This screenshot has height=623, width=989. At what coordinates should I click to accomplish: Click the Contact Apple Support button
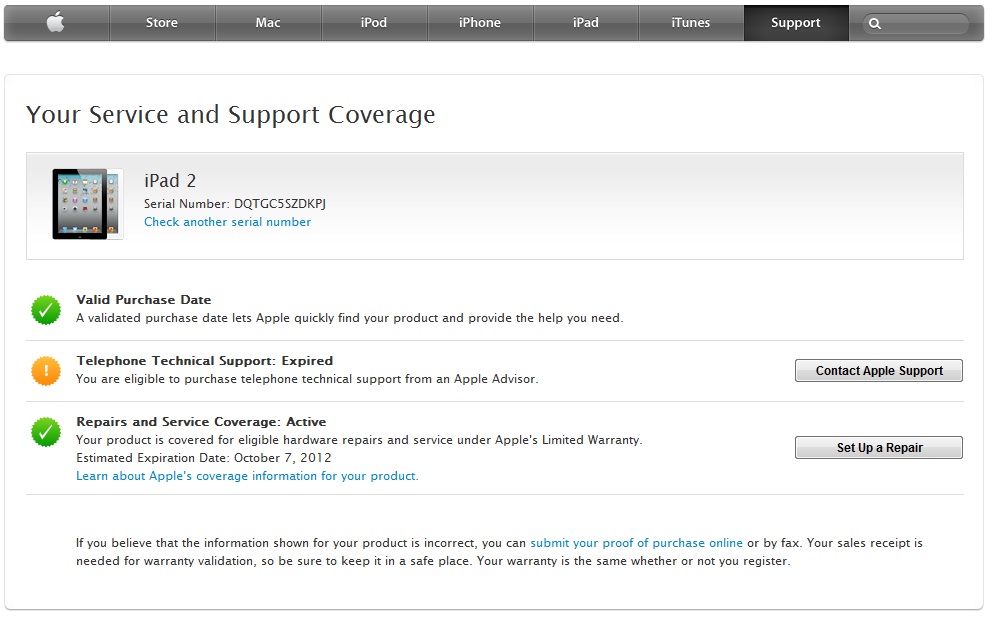point(879,371)
